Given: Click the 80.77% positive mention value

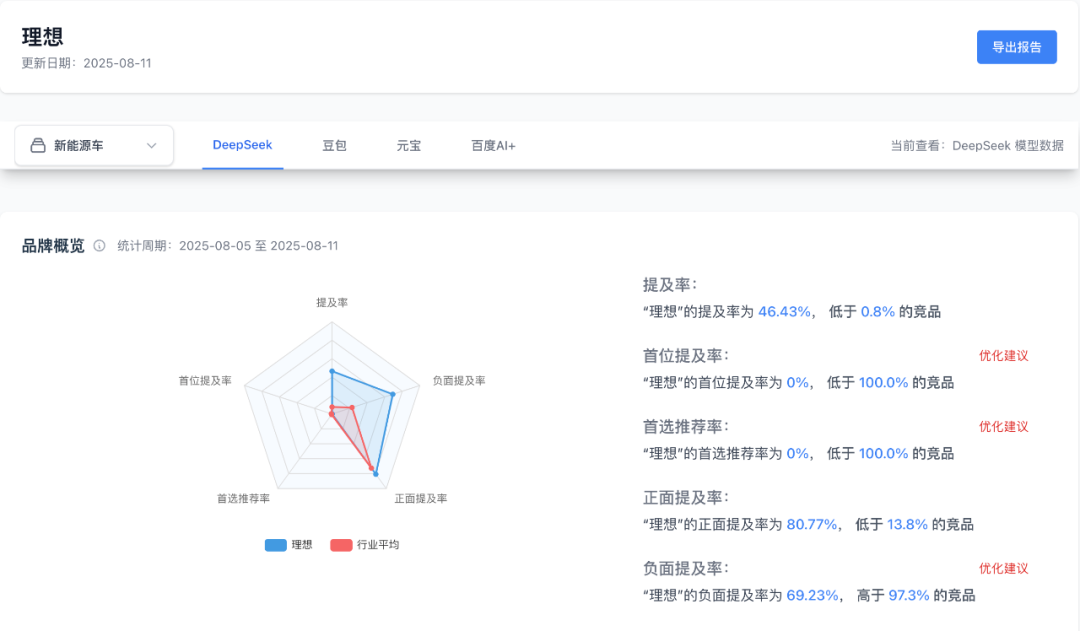Looking at the screenshot, I should click(x=811, y=524).
